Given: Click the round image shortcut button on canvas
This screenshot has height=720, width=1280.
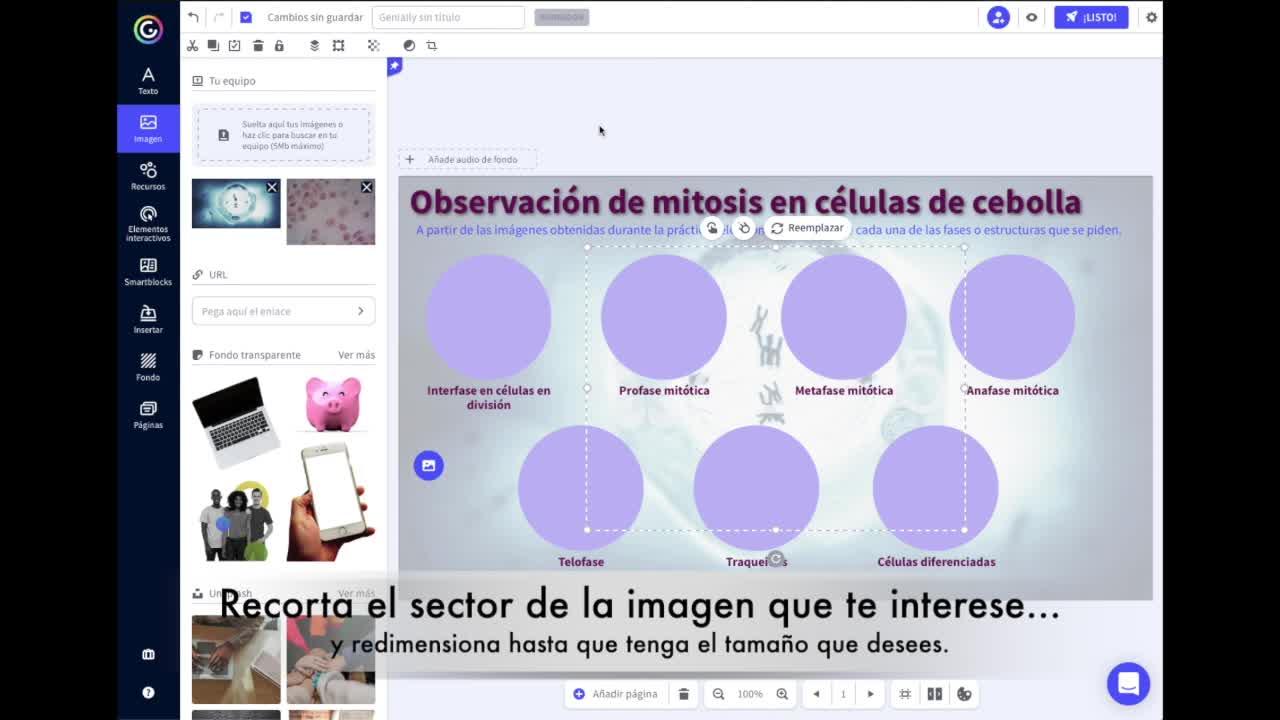Looking at the screenshot, I should point(429,465).
